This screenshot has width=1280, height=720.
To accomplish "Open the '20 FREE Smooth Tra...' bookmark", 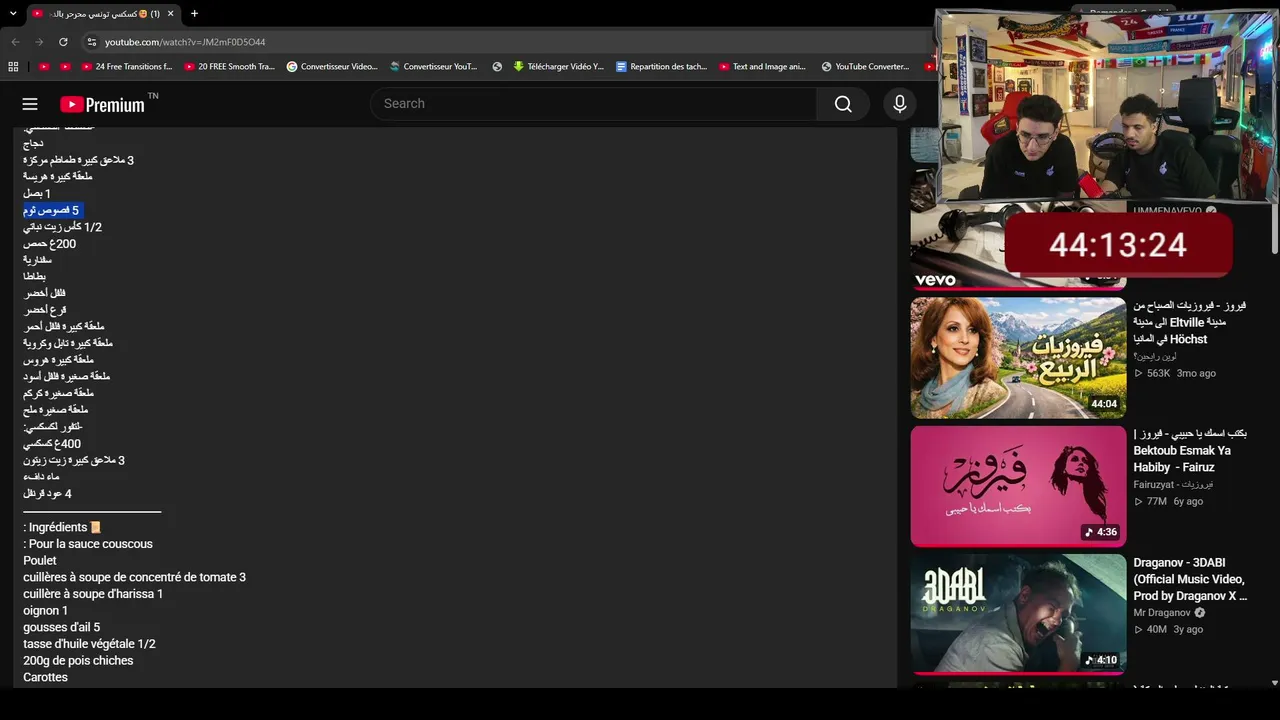I will 229,67.
